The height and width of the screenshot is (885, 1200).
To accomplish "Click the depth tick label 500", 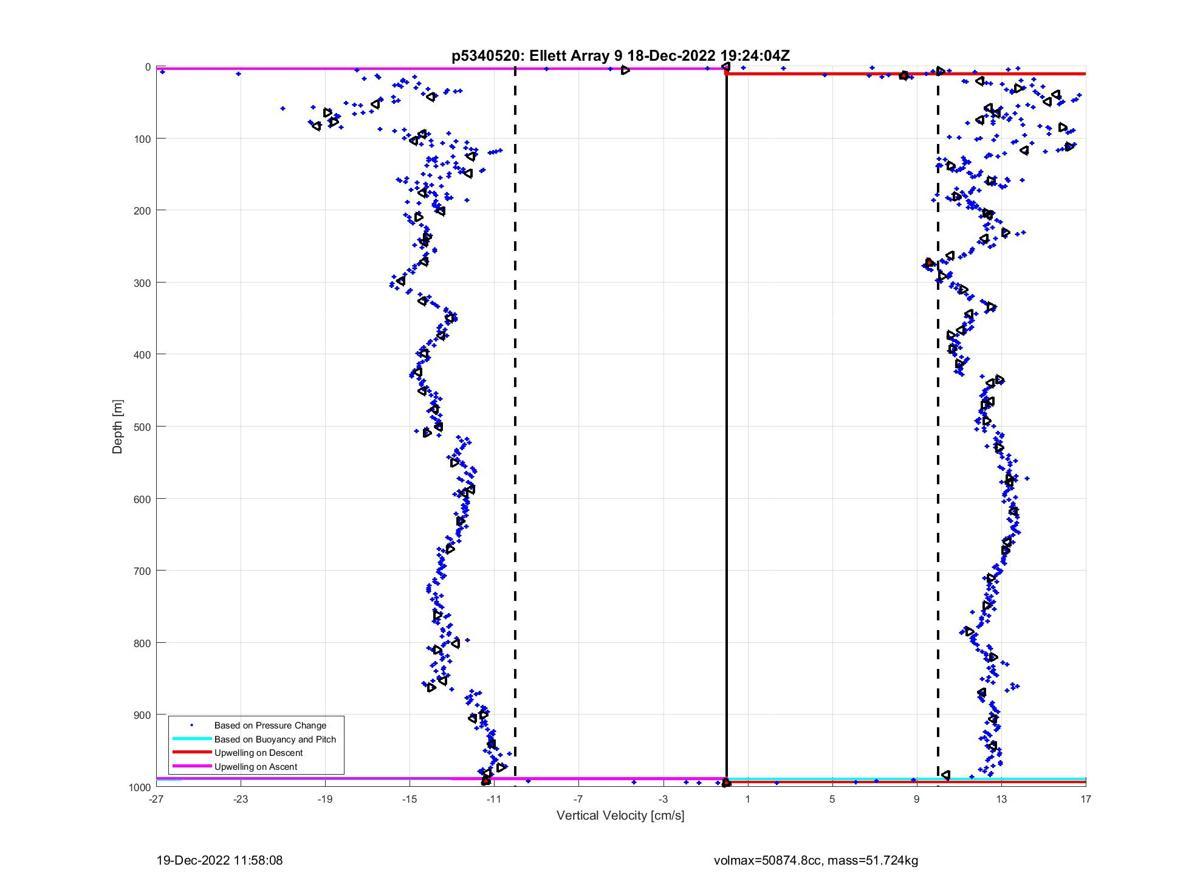I will (142, 427).
